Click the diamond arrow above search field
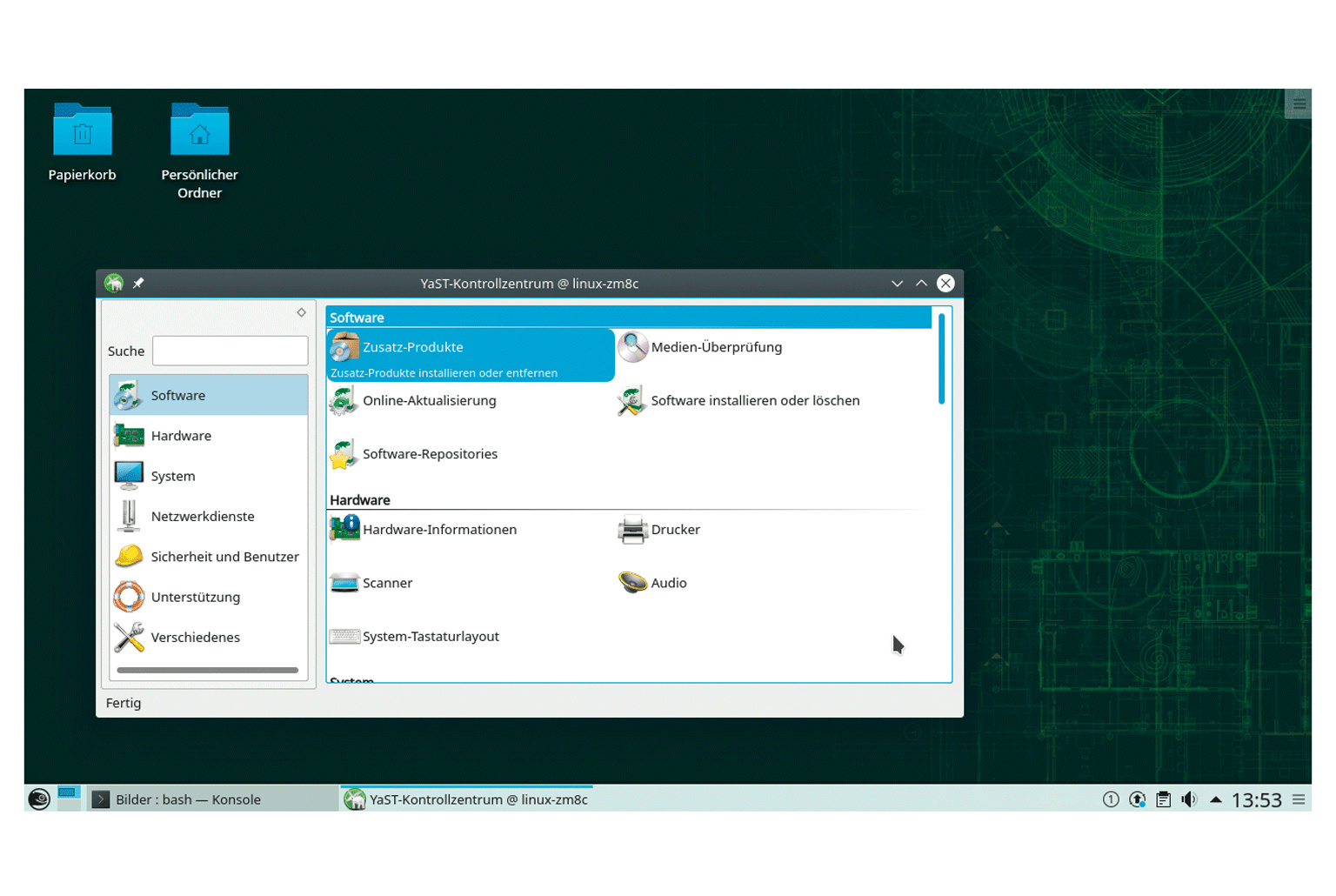The height and width of the screenshot is (896, 1336). [301, 313]
